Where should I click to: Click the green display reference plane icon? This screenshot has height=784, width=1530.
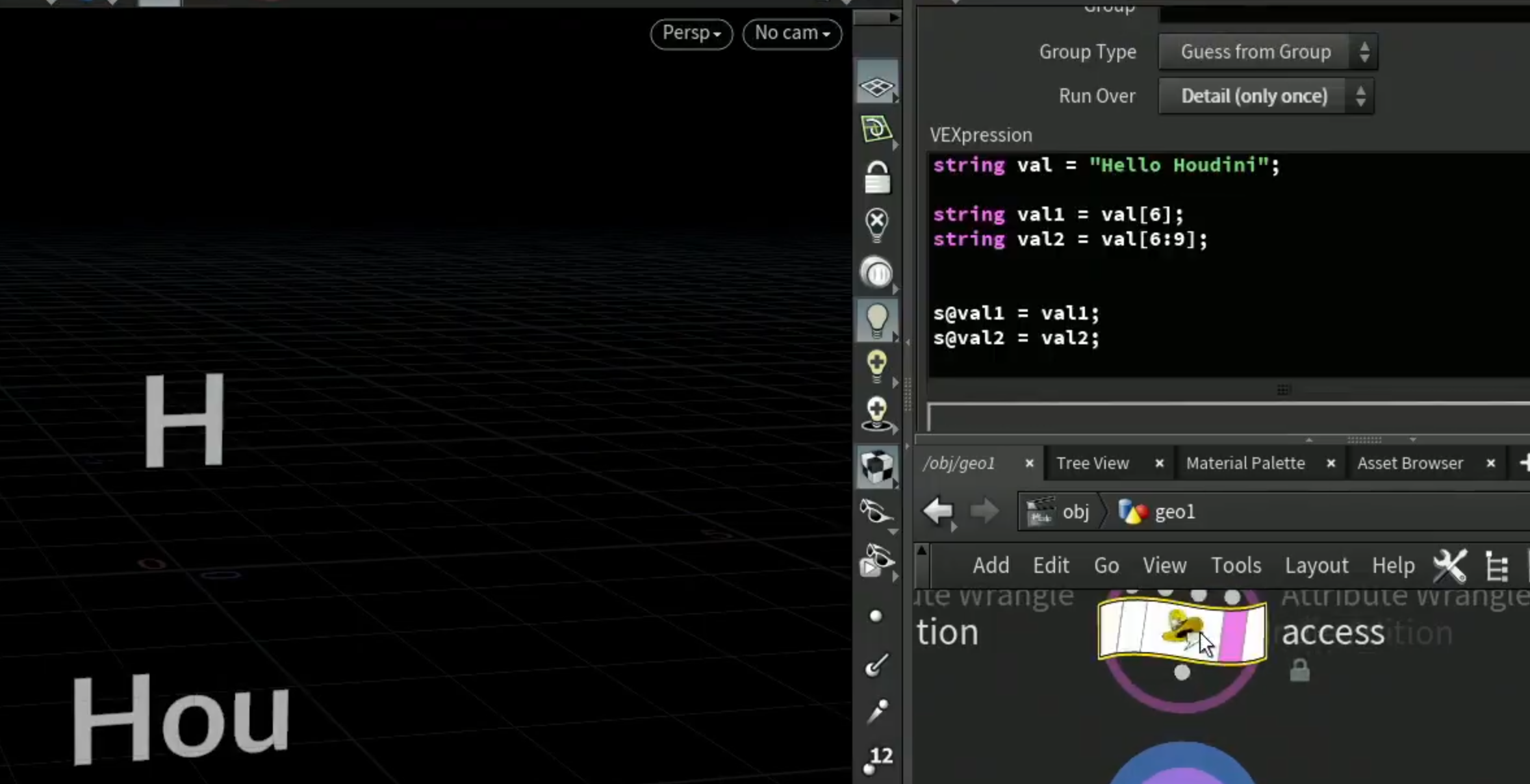pos(876,129)
